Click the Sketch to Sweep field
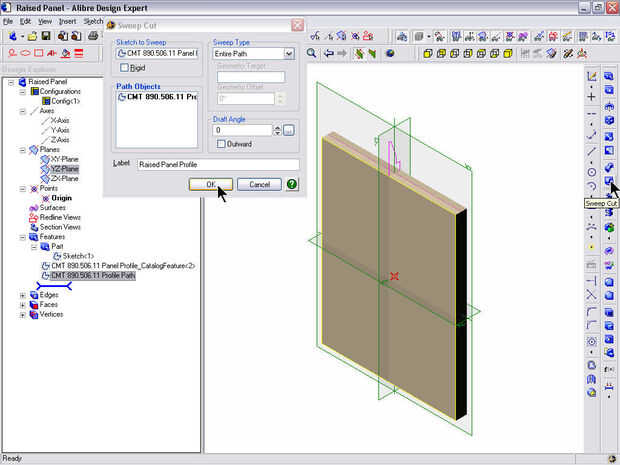Image resolution: width=620 pixels, height=465 pixels. 158,53
